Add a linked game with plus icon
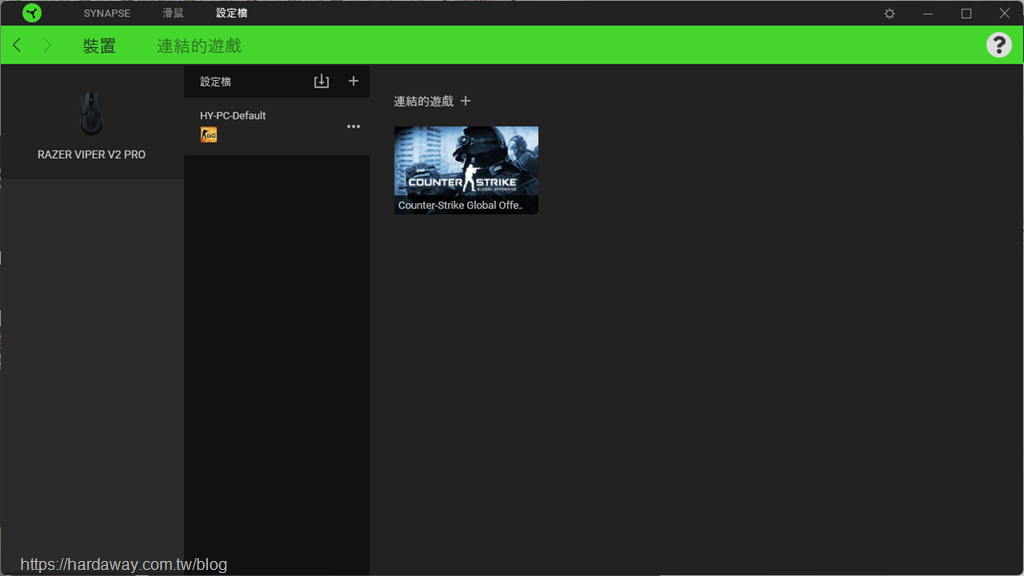1024x576 pixels. point(466,101)
